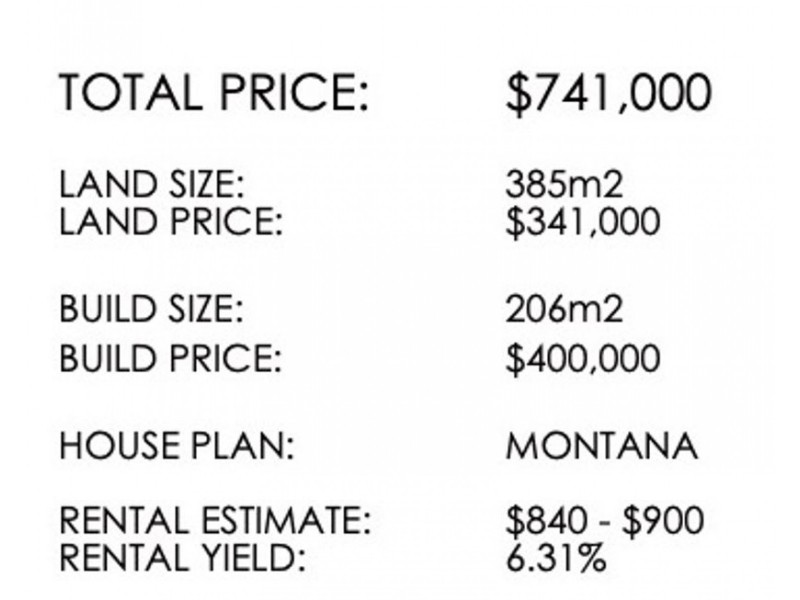Select the 206m2 build size value
Screen dimensions: 800x600
(x=564, y=309)
